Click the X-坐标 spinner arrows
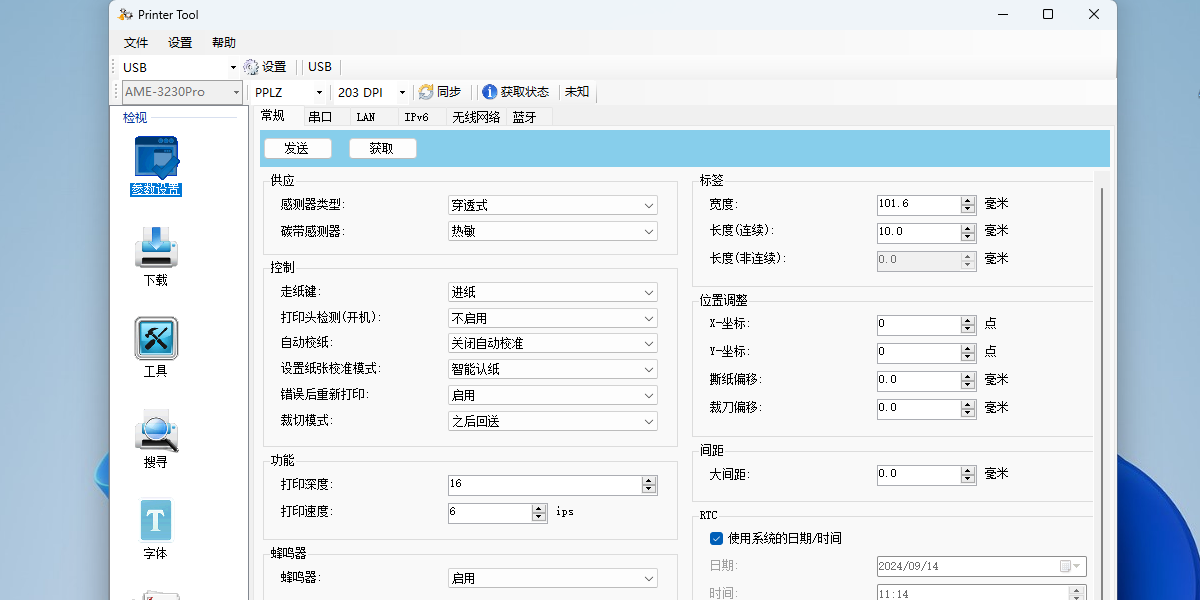 [968, 324]
